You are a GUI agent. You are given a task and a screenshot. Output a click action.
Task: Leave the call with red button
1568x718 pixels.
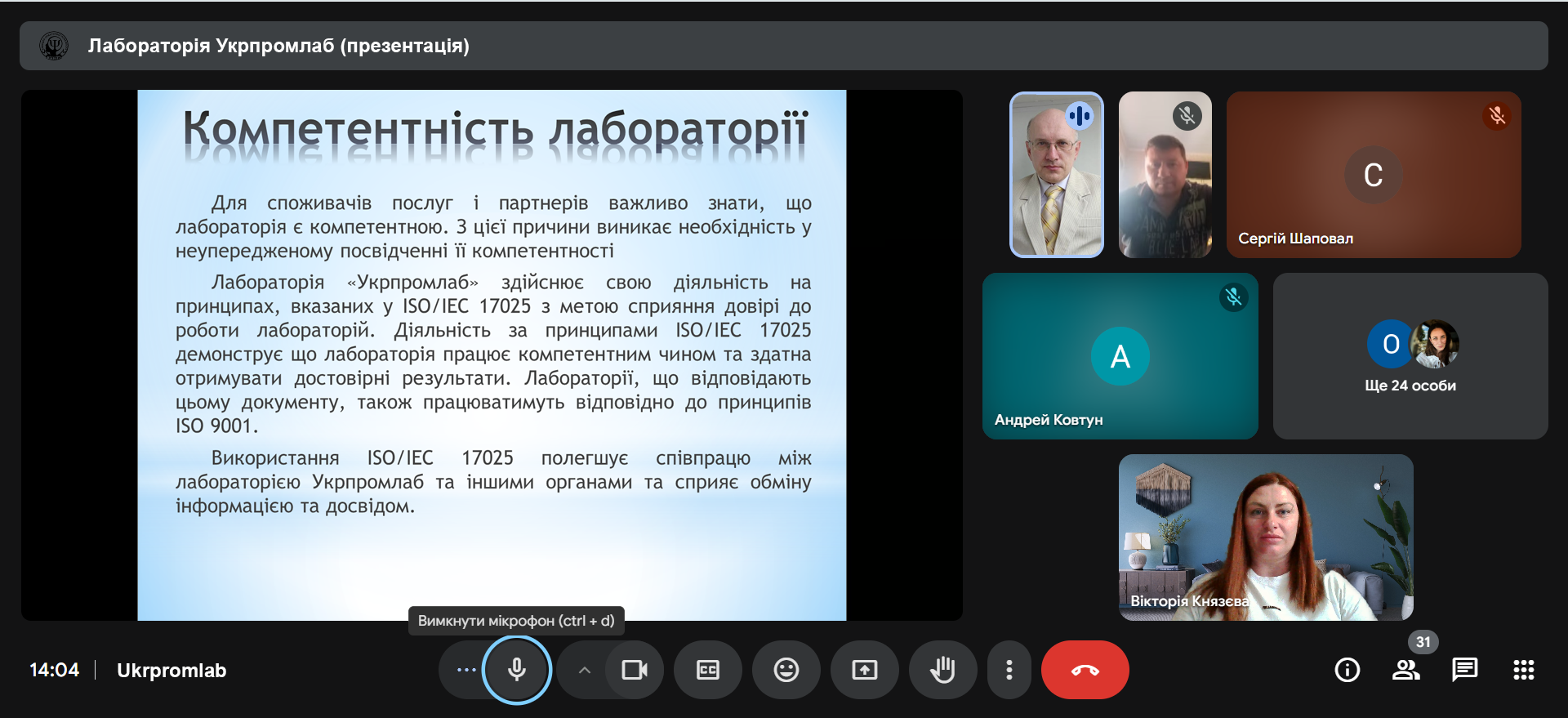point(1085,670)
